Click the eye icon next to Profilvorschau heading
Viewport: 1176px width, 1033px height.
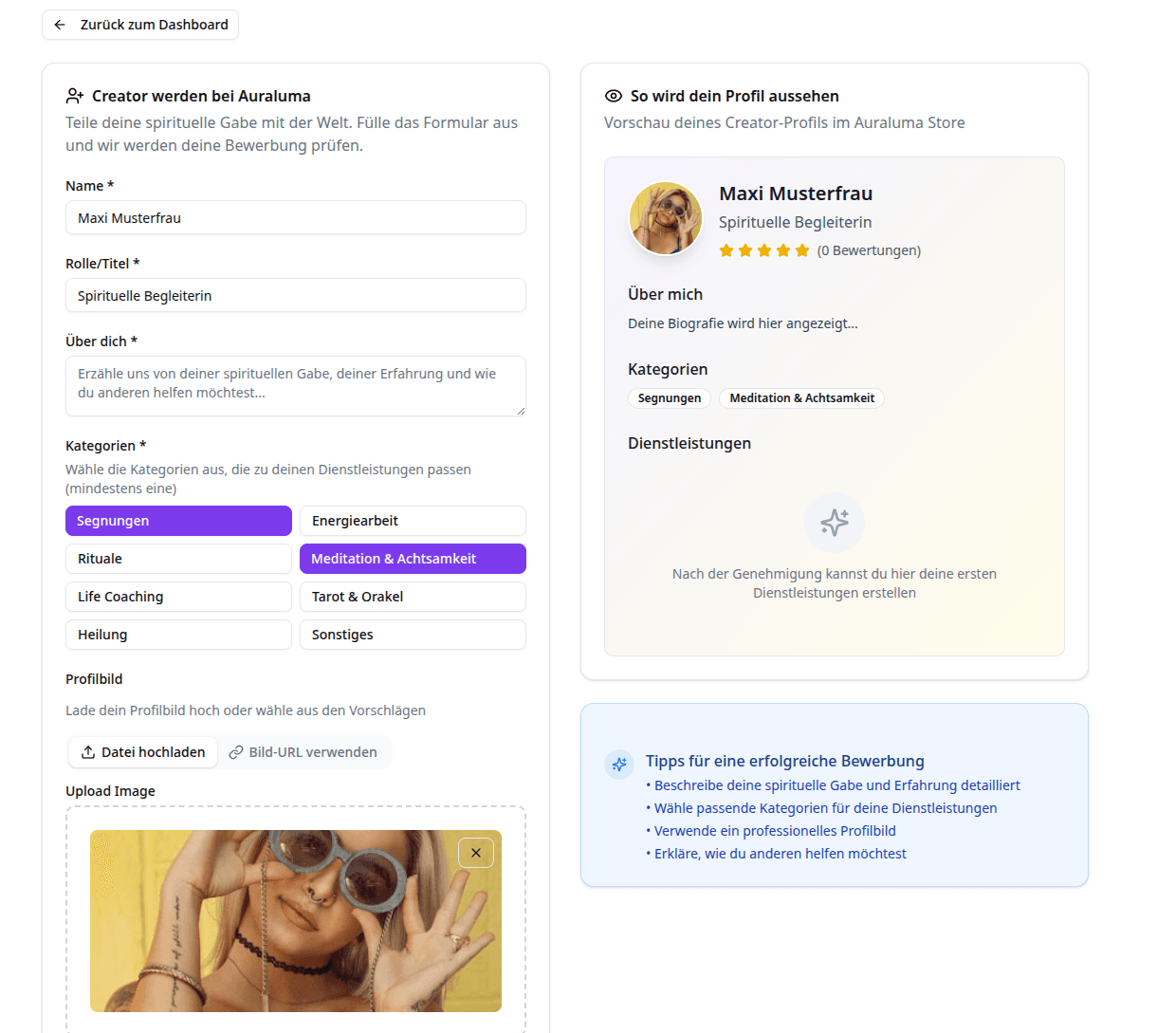(614, 95)
